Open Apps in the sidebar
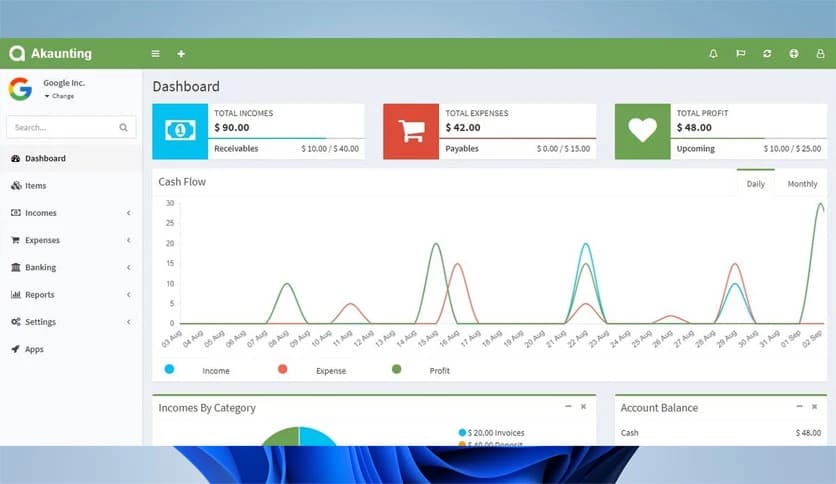Image resolution: width=836 pixels, height=484 pixels. 34,349
